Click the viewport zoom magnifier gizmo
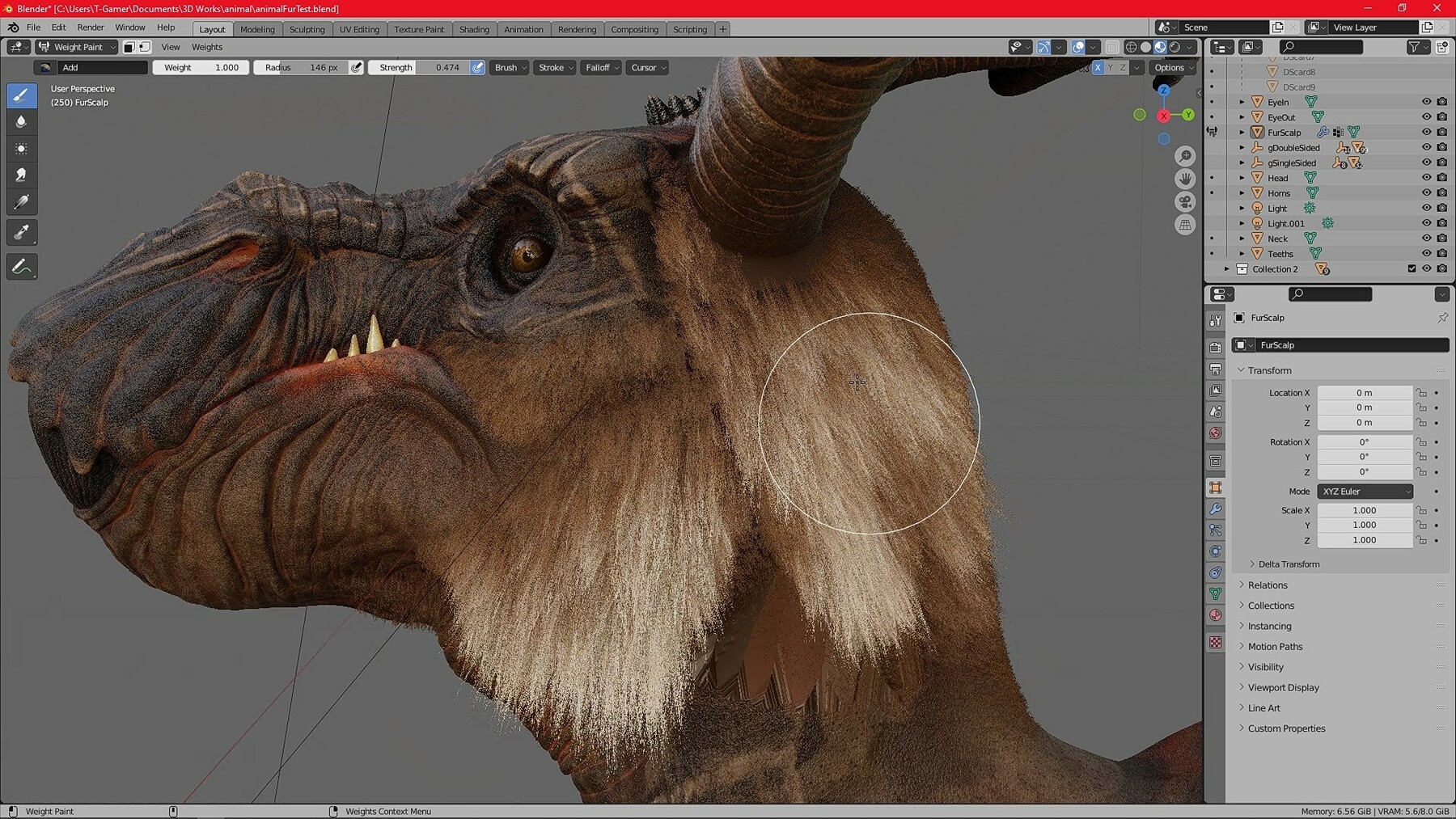The height and width of the screenshot is (819, 1456). coord(1185,156)
